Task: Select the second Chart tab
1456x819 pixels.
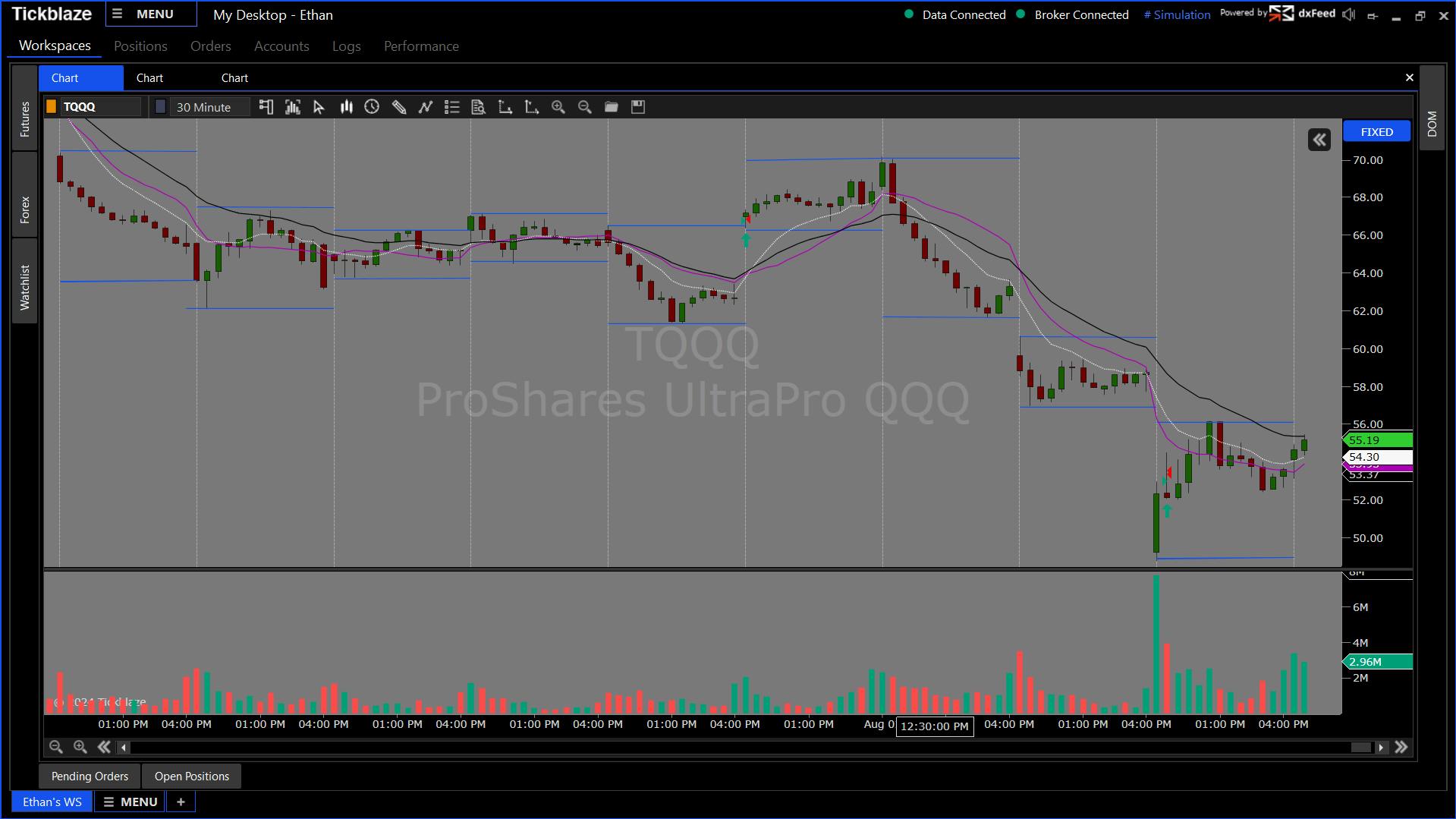Action: pos(149,77)
